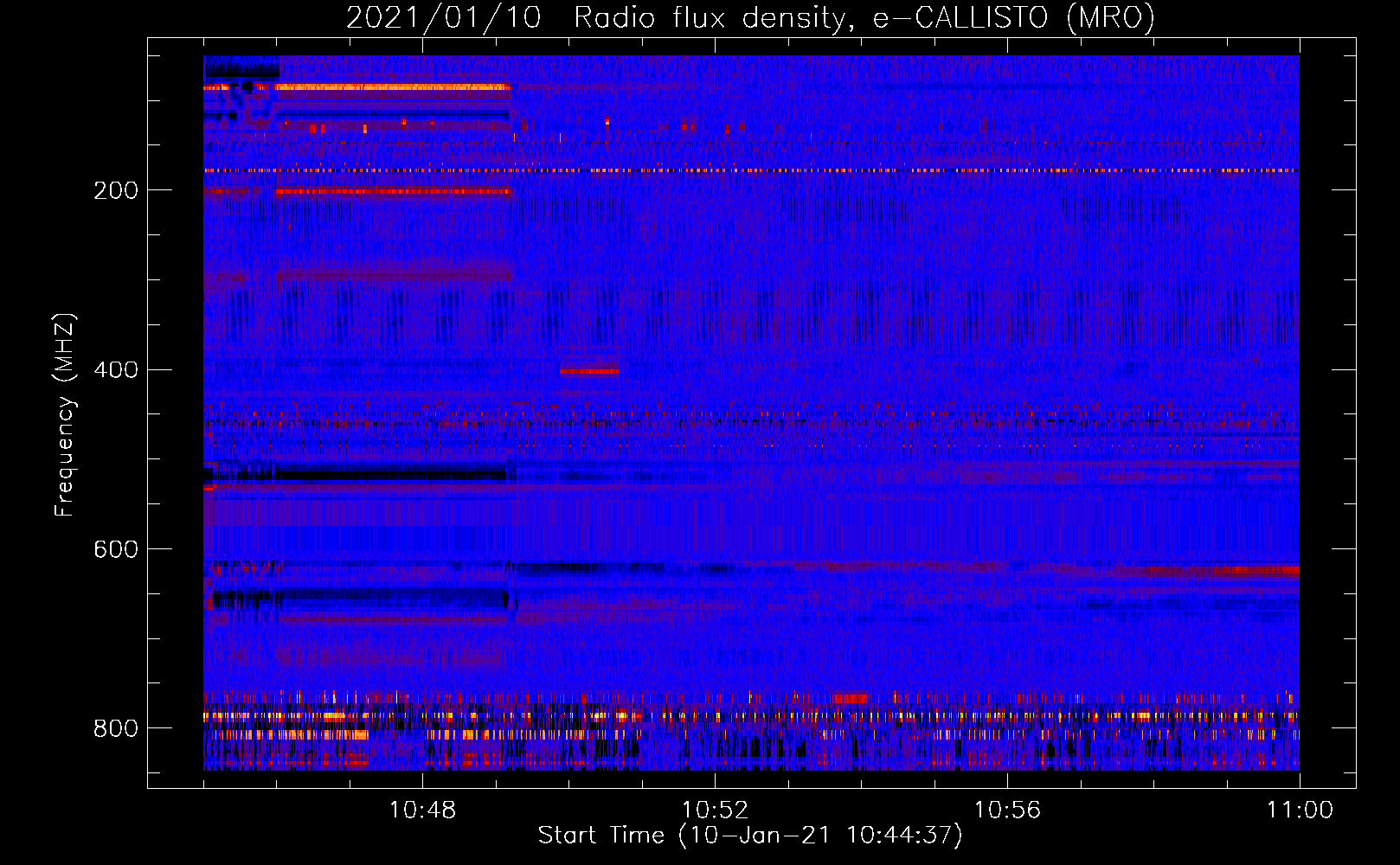This screenshot has height=865, width=1400.
Task: Click the '10:52' time tick label
Action: (x=715, y=811)
